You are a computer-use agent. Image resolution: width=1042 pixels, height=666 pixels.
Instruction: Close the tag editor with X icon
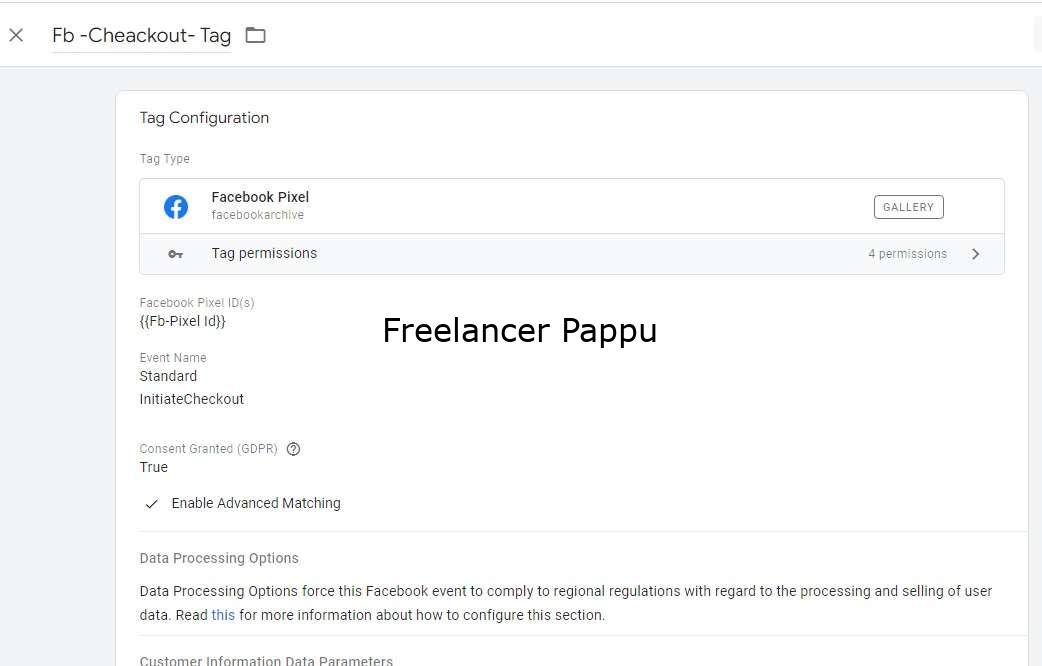pos(17,35)
